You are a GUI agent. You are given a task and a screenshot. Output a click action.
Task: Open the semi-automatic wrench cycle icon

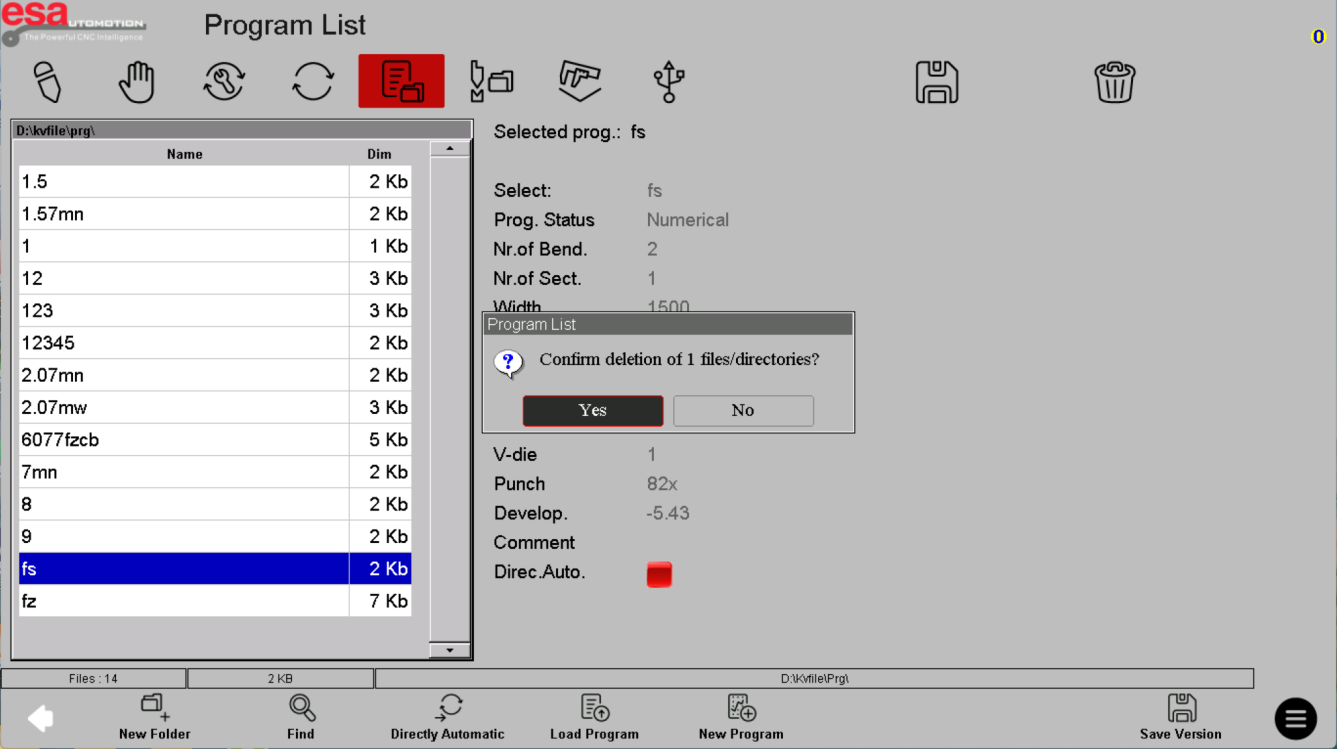[x=224, y=82]
